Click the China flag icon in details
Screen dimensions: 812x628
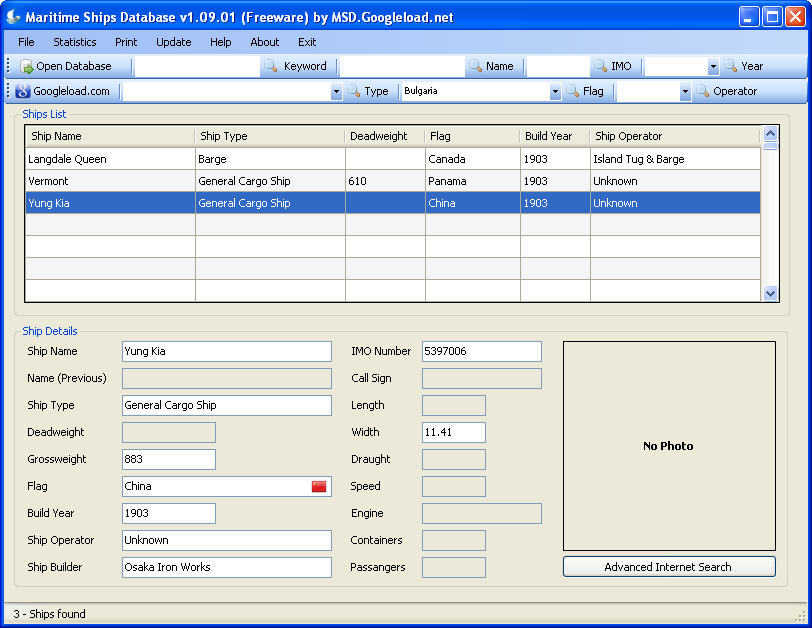point(319,486)
